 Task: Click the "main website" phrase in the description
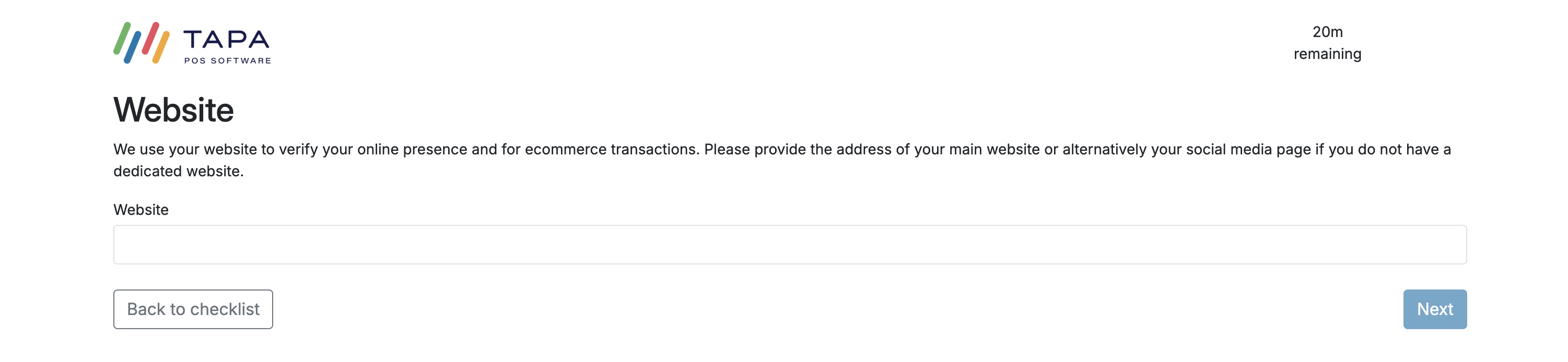[x=994, y=149]
